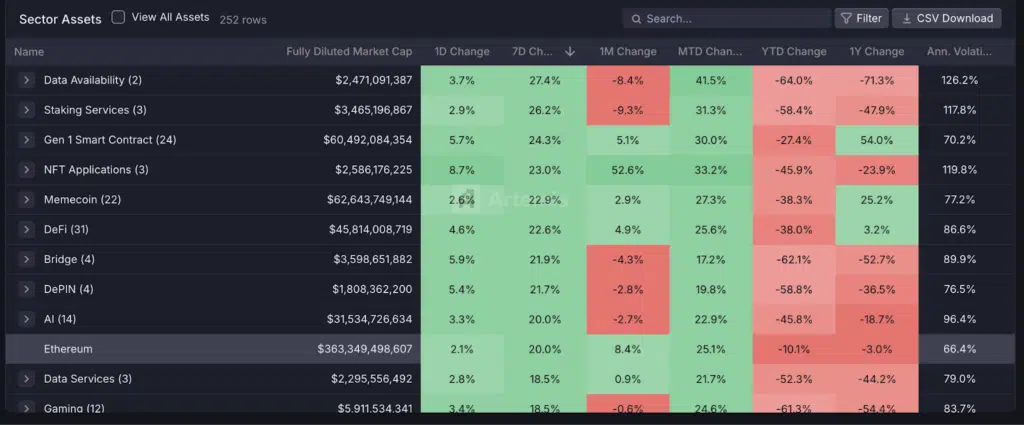Select the Ethereum row
Screen dimensions: 1024x425
pos(200,349)
